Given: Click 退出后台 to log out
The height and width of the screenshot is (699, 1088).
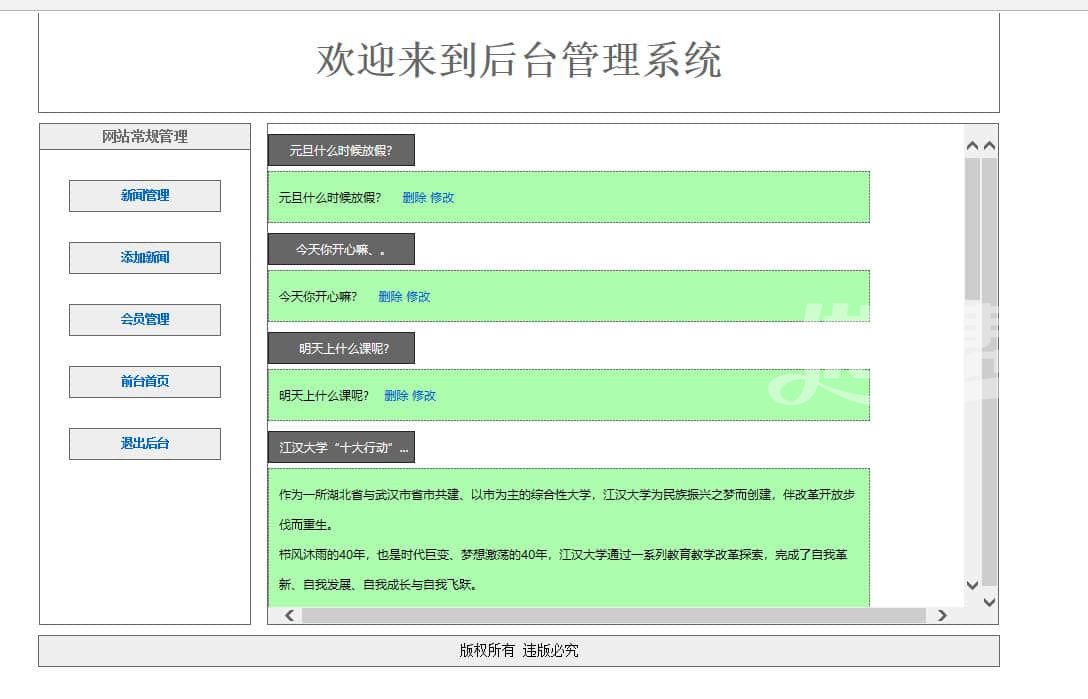Looking at the screenshot, I should [145, 444].
